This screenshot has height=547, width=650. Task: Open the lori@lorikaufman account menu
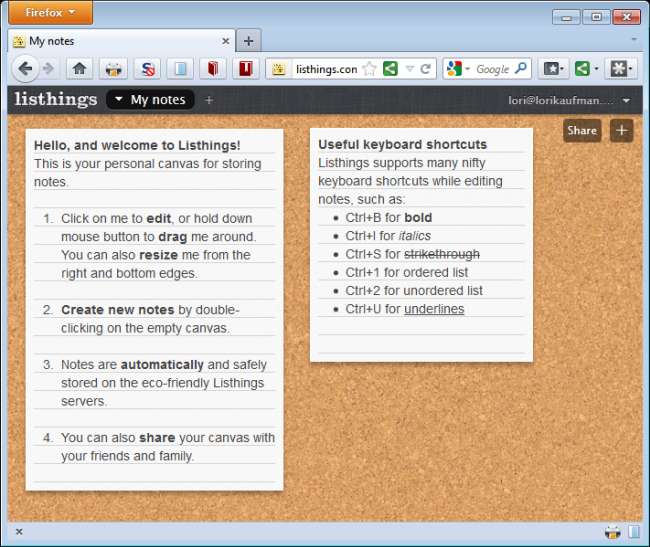pos(569,100)
